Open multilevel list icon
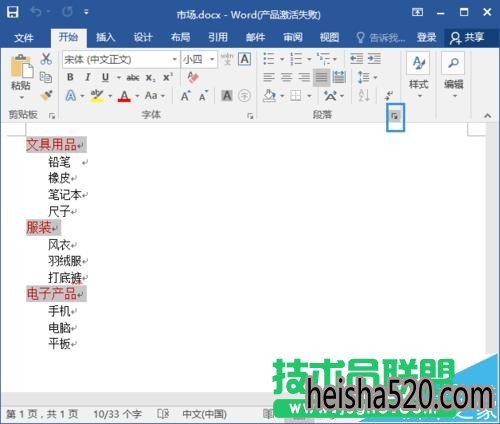 (x=323, y=59)
